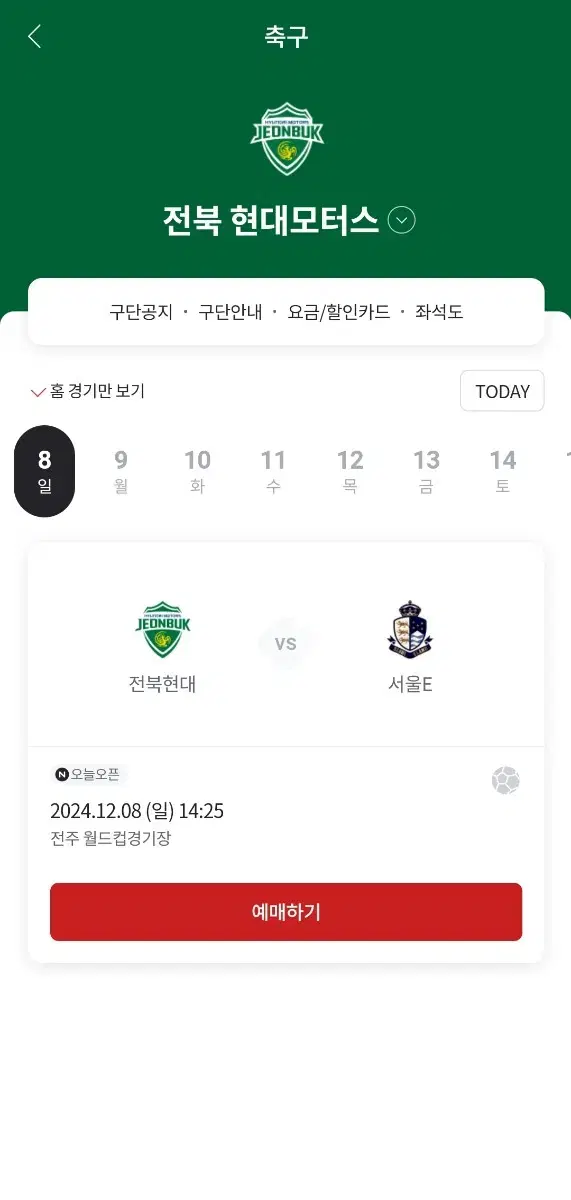Open the Jeonbuk emblem in the header

(x=286, y=139)
